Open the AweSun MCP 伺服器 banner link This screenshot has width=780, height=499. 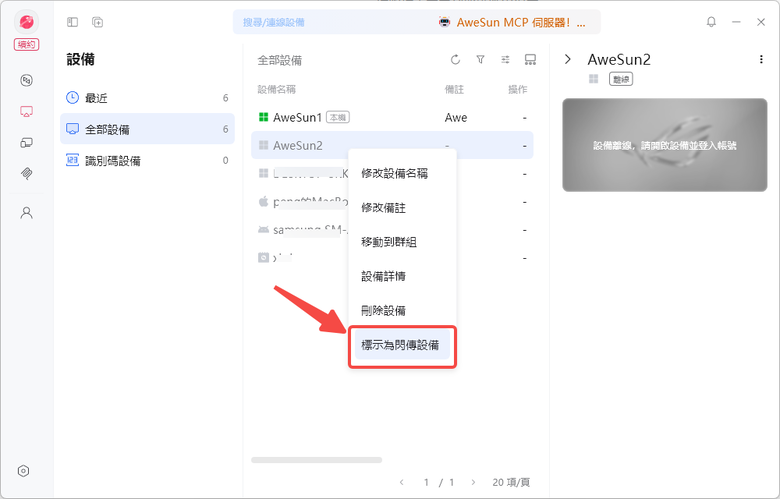point(512,22)
